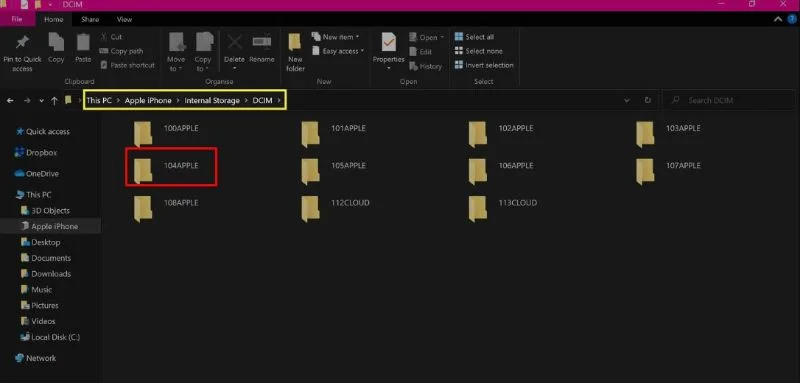Click This PC in the address bar
The image size is (800, 383).
[x=98, y=100]
